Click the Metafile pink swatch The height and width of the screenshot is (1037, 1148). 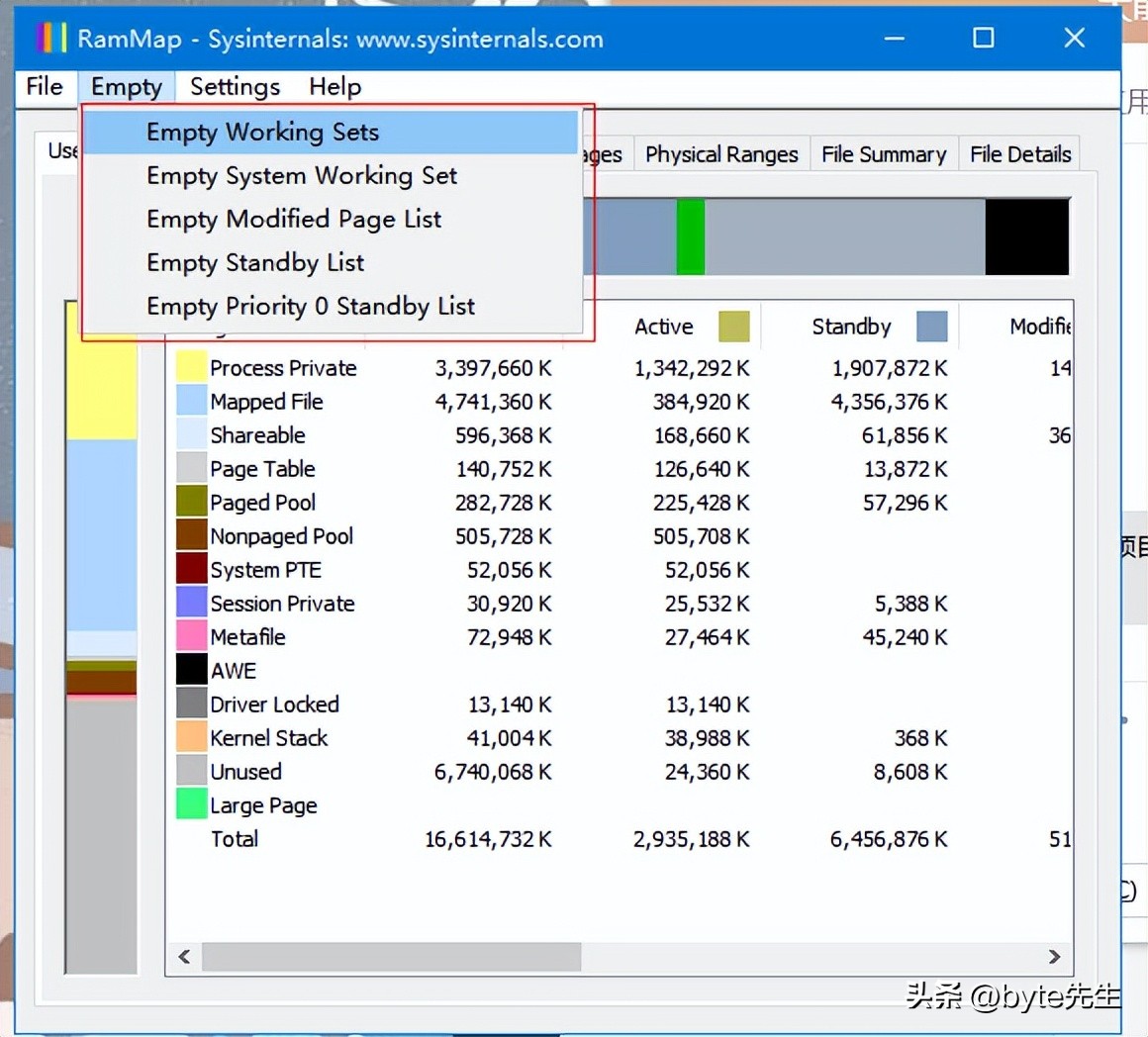191,636
